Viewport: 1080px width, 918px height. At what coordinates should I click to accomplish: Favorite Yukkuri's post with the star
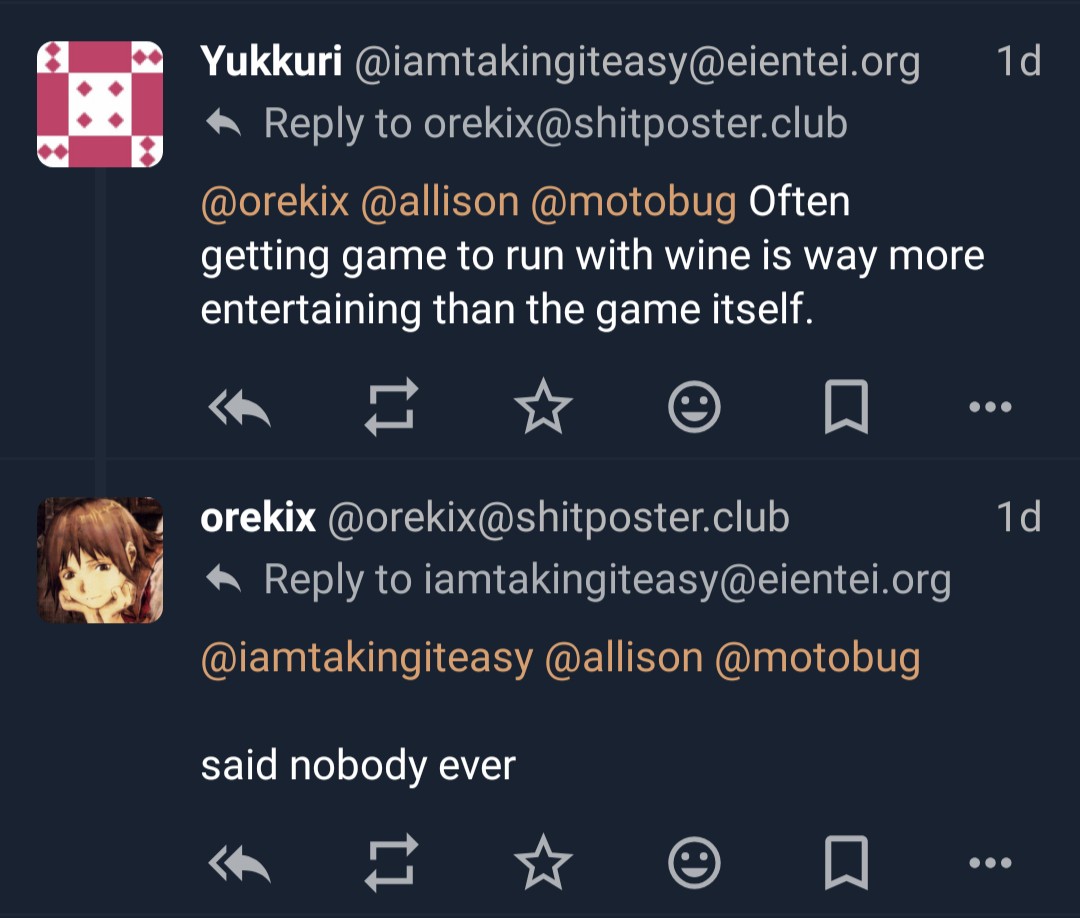543,408
